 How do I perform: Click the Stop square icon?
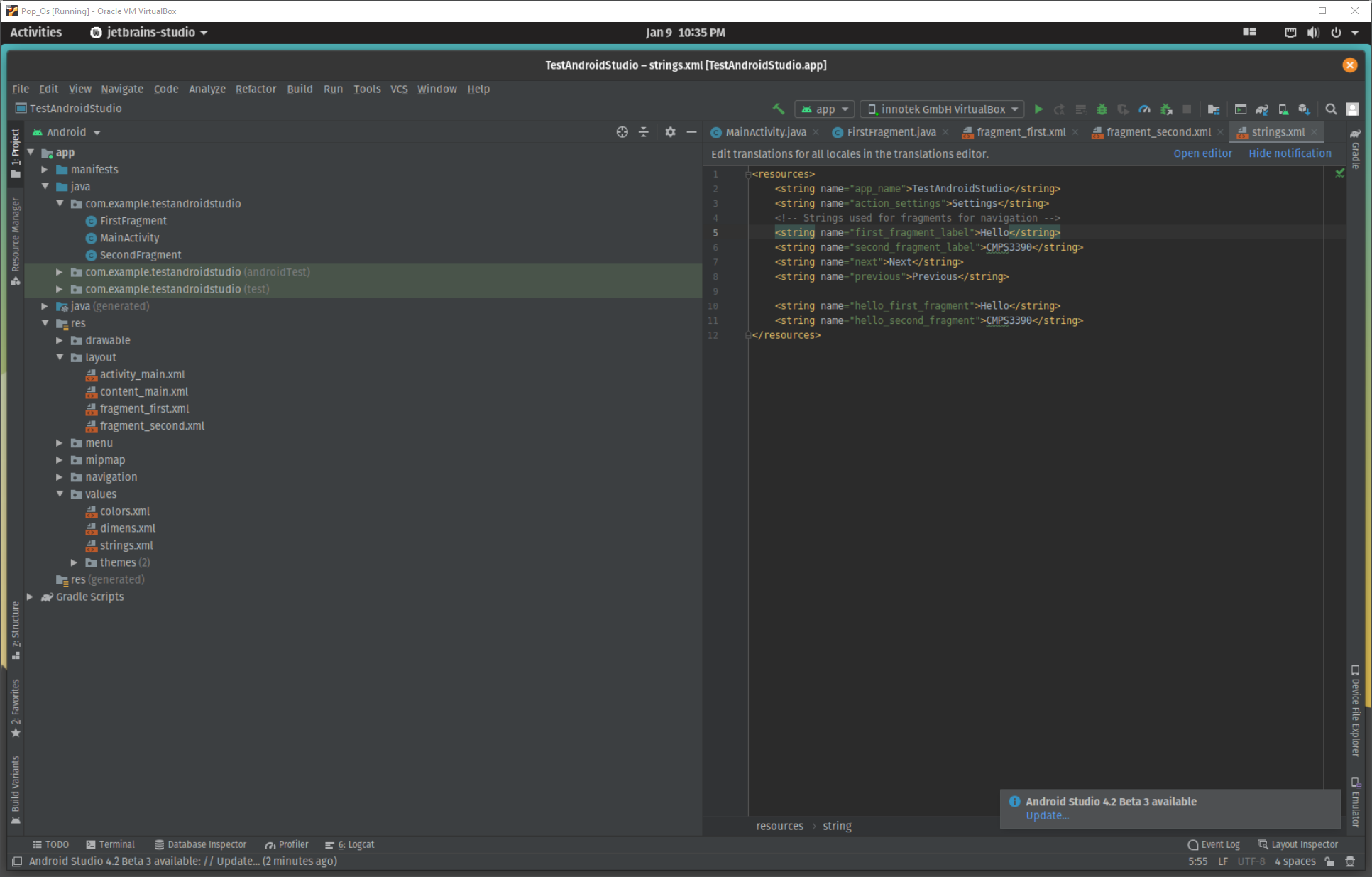(x=1187, y=109)
